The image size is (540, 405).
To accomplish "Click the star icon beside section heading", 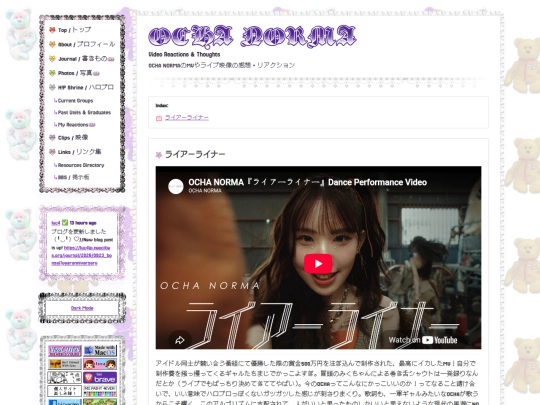I will [x=158, y=155].
